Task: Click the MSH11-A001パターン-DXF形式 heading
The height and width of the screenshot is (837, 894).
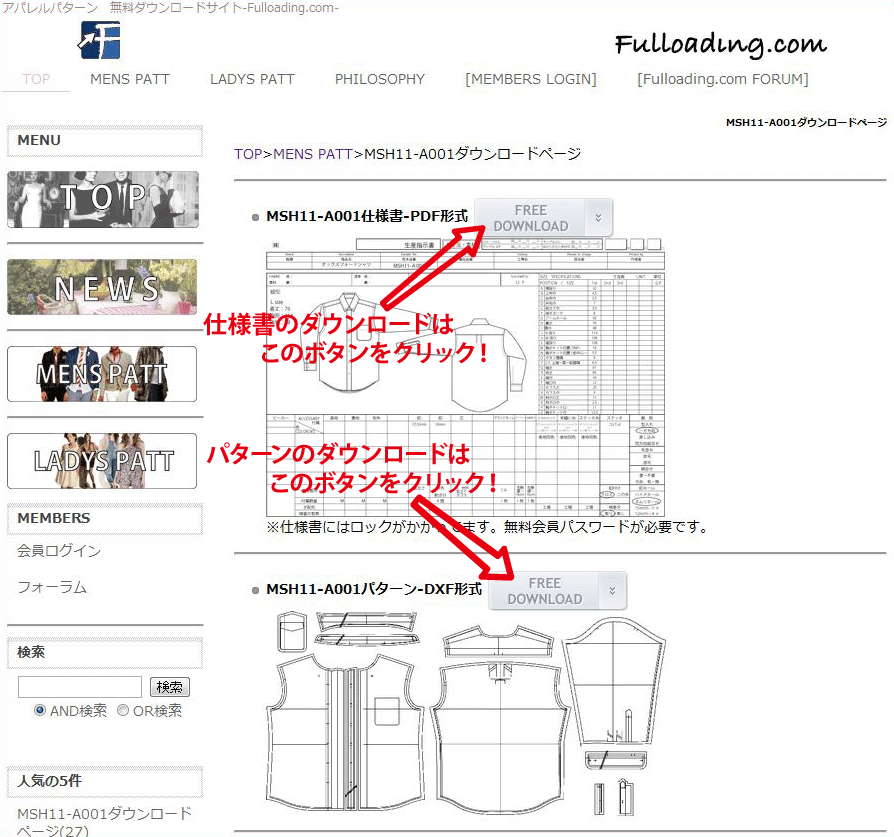Action: (x=374, y=589)
